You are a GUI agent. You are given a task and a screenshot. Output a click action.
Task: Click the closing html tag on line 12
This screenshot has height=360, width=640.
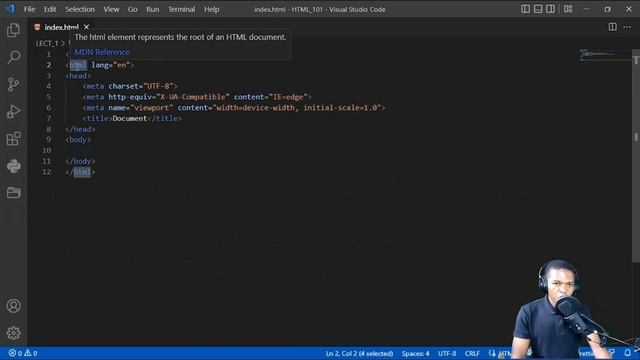click(82, 172)
